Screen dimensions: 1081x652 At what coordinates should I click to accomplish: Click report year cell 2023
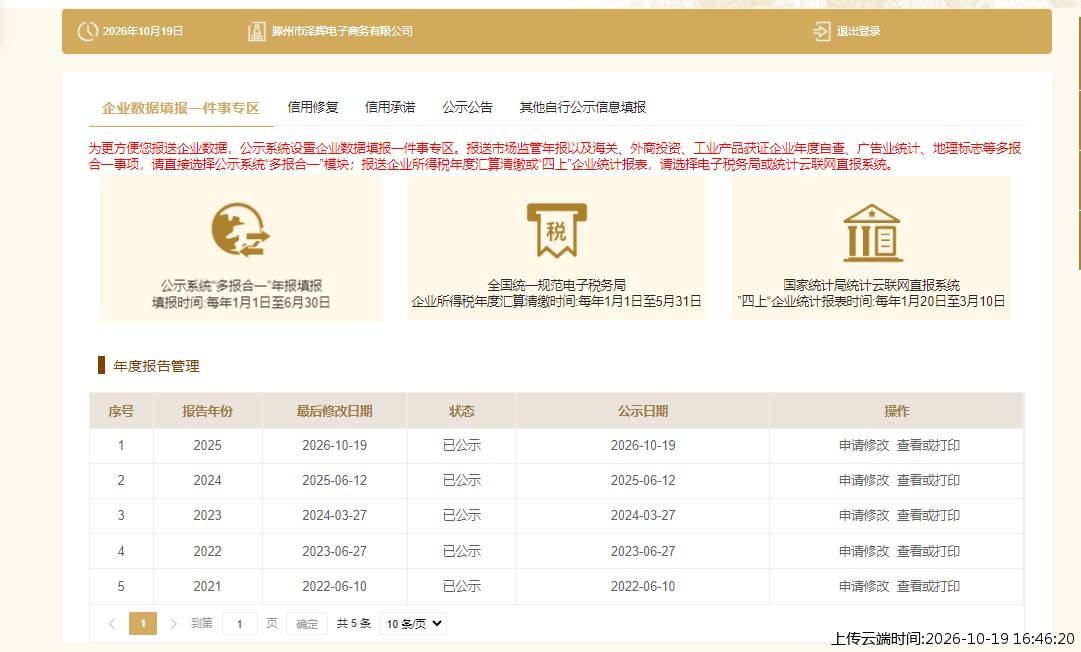[x=208, y=516]
